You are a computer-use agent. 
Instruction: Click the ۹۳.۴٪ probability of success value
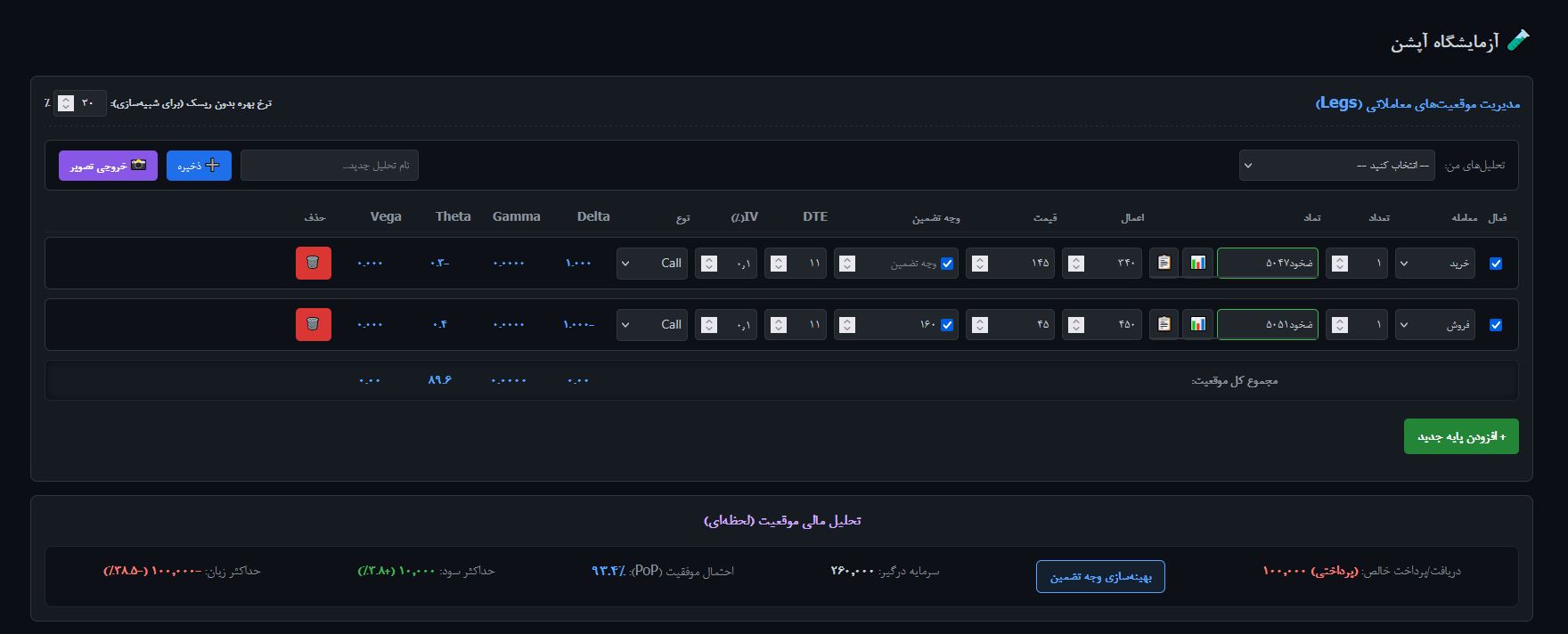point(608,571)
